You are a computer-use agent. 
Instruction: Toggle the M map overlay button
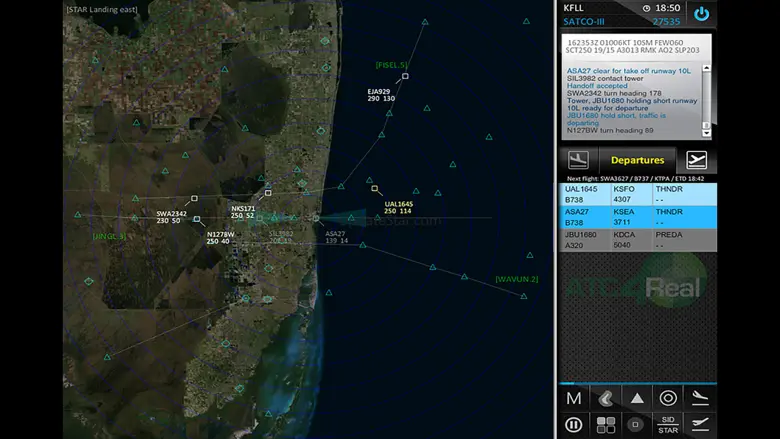pyautogui.click(x=574, y=398)
